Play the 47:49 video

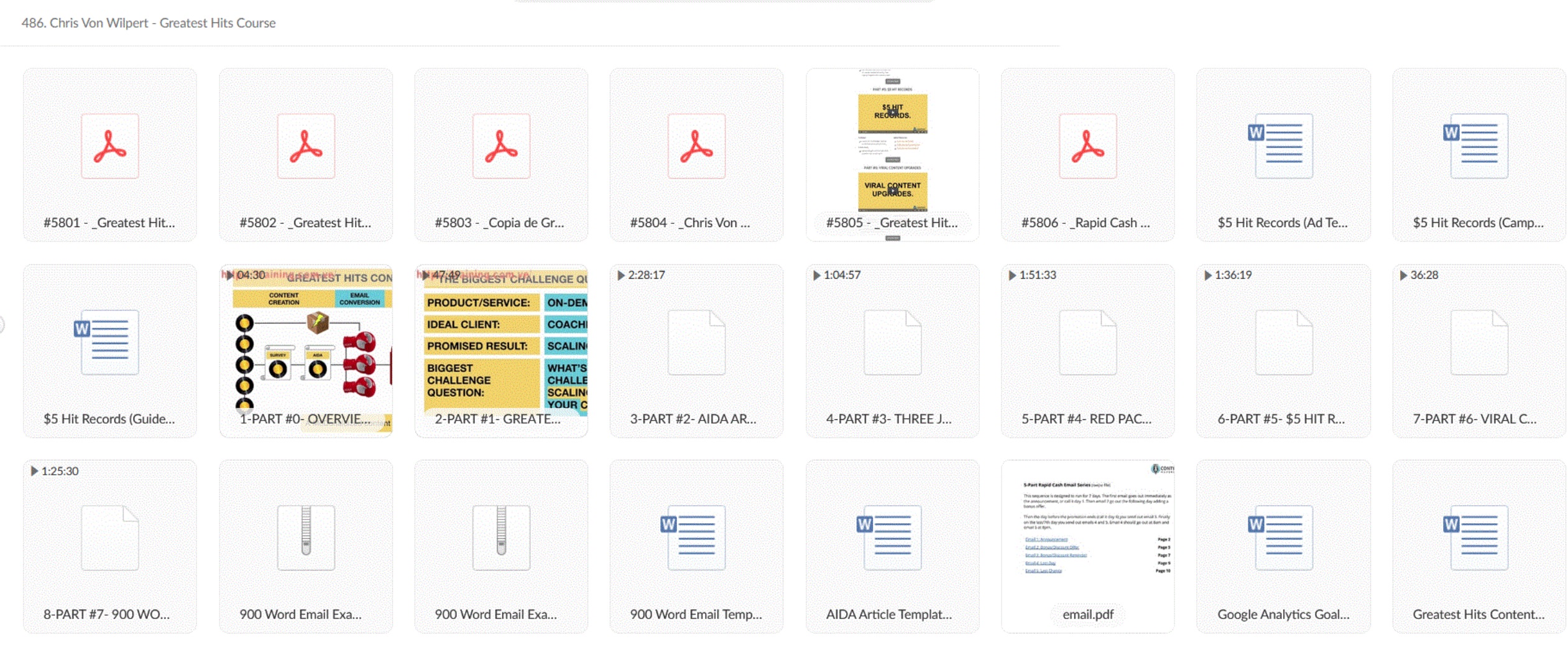tap(425, 275)
